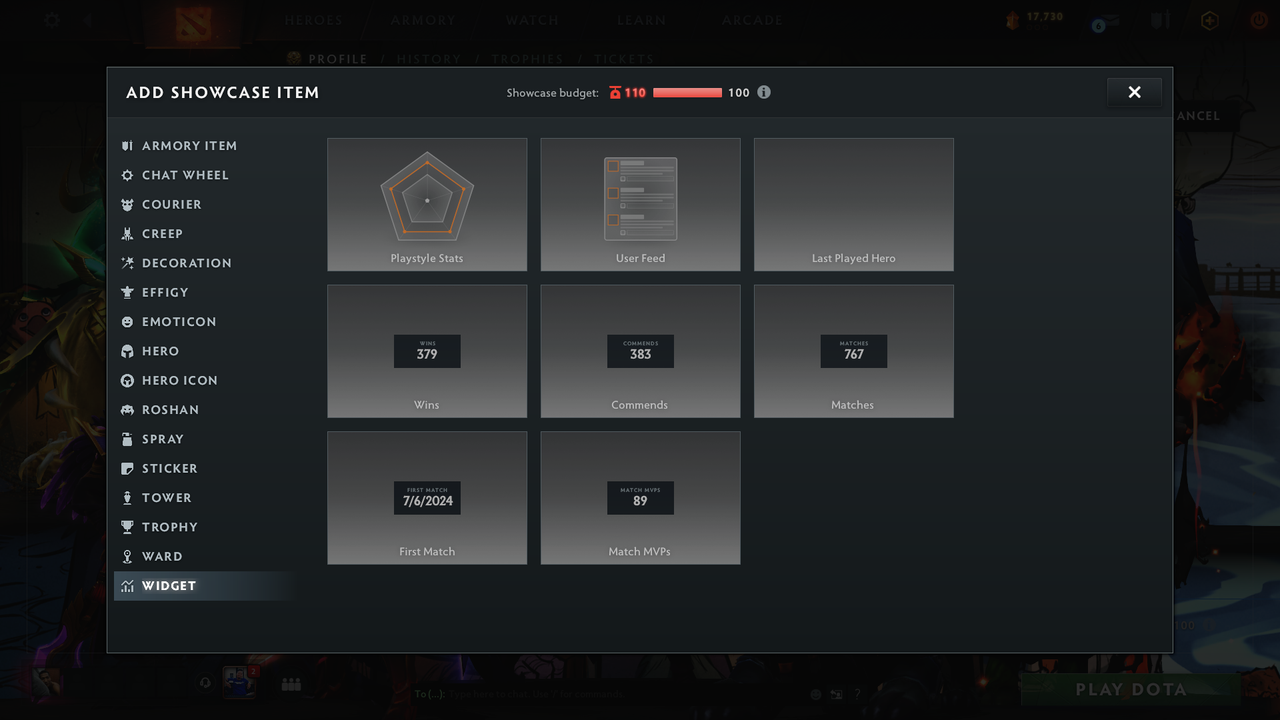Select the Wins widget showing 379
Viewport: 1280px width, 720px height.
pos(427,351)
